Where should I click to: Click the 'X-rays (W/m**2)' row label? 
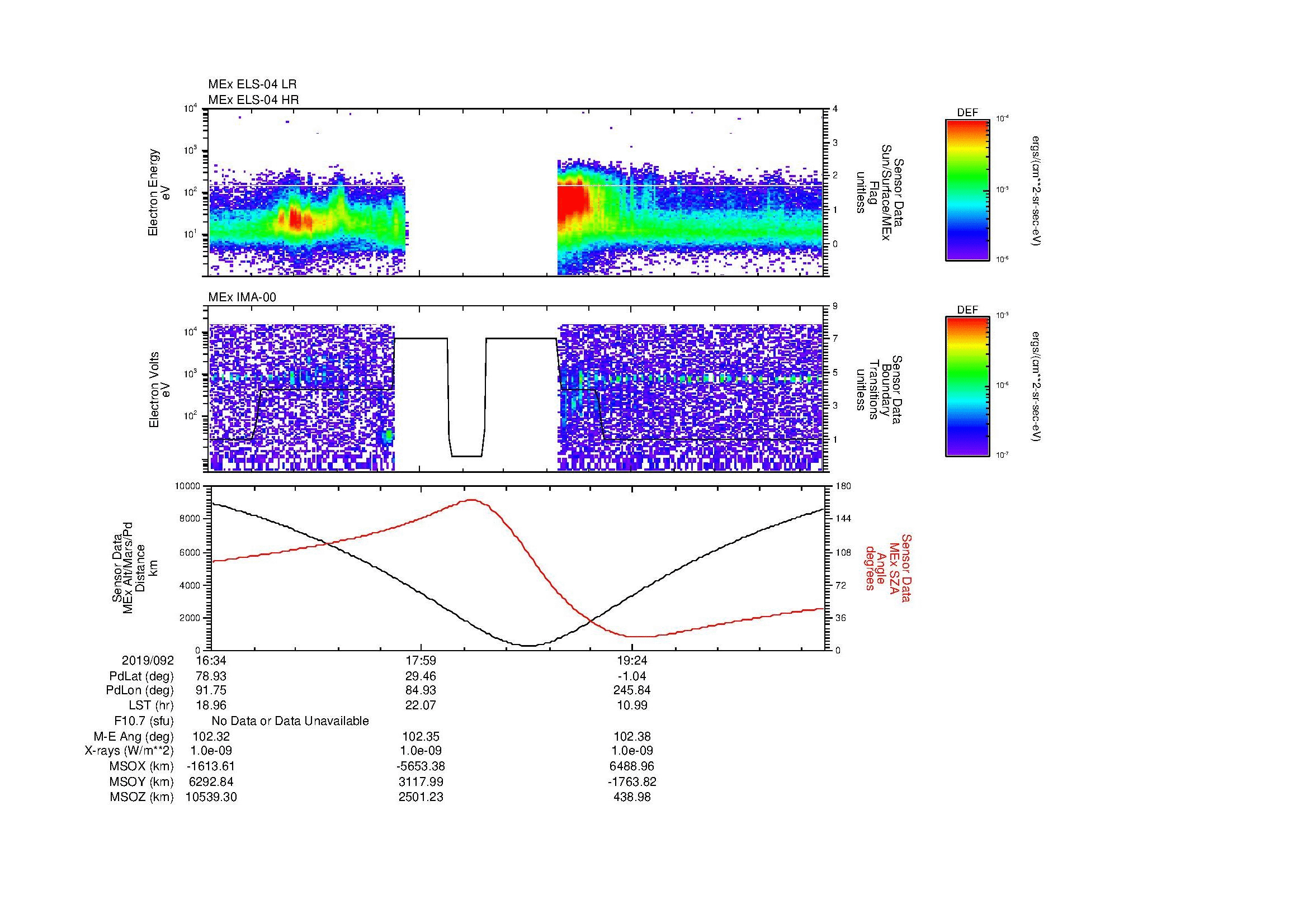pyautogui.click(x=129, y=751)
